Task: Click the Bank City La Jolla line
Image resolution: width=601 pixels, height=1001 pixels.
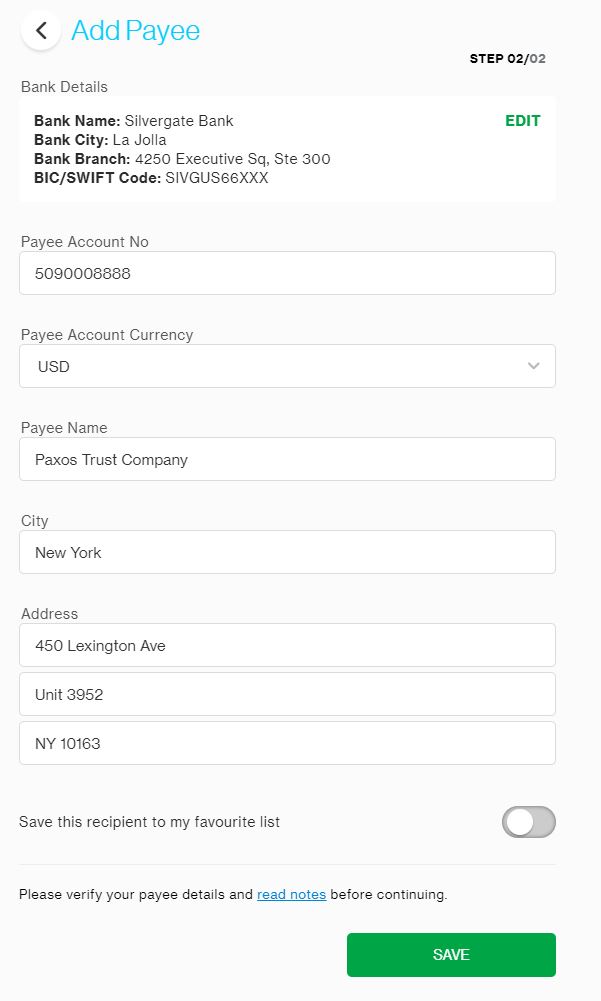Action: pos(100,140)
